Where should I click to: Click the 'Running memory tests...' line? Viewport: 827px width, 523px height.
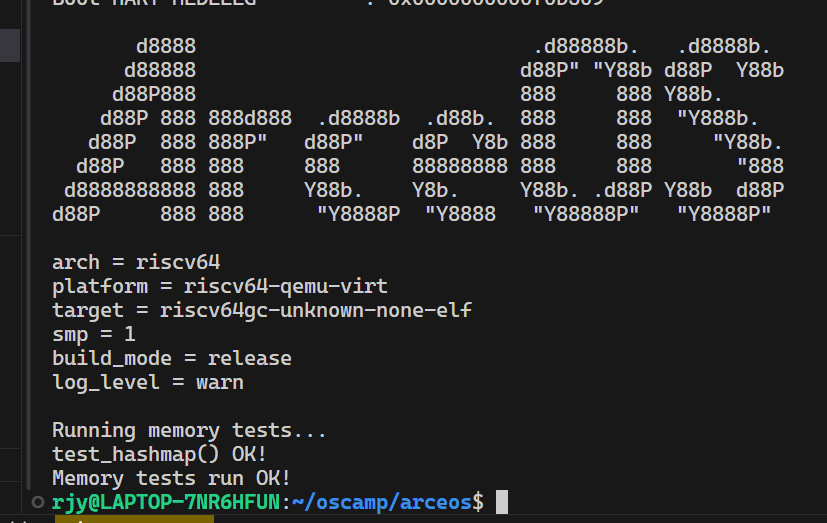tap(189, 430)
